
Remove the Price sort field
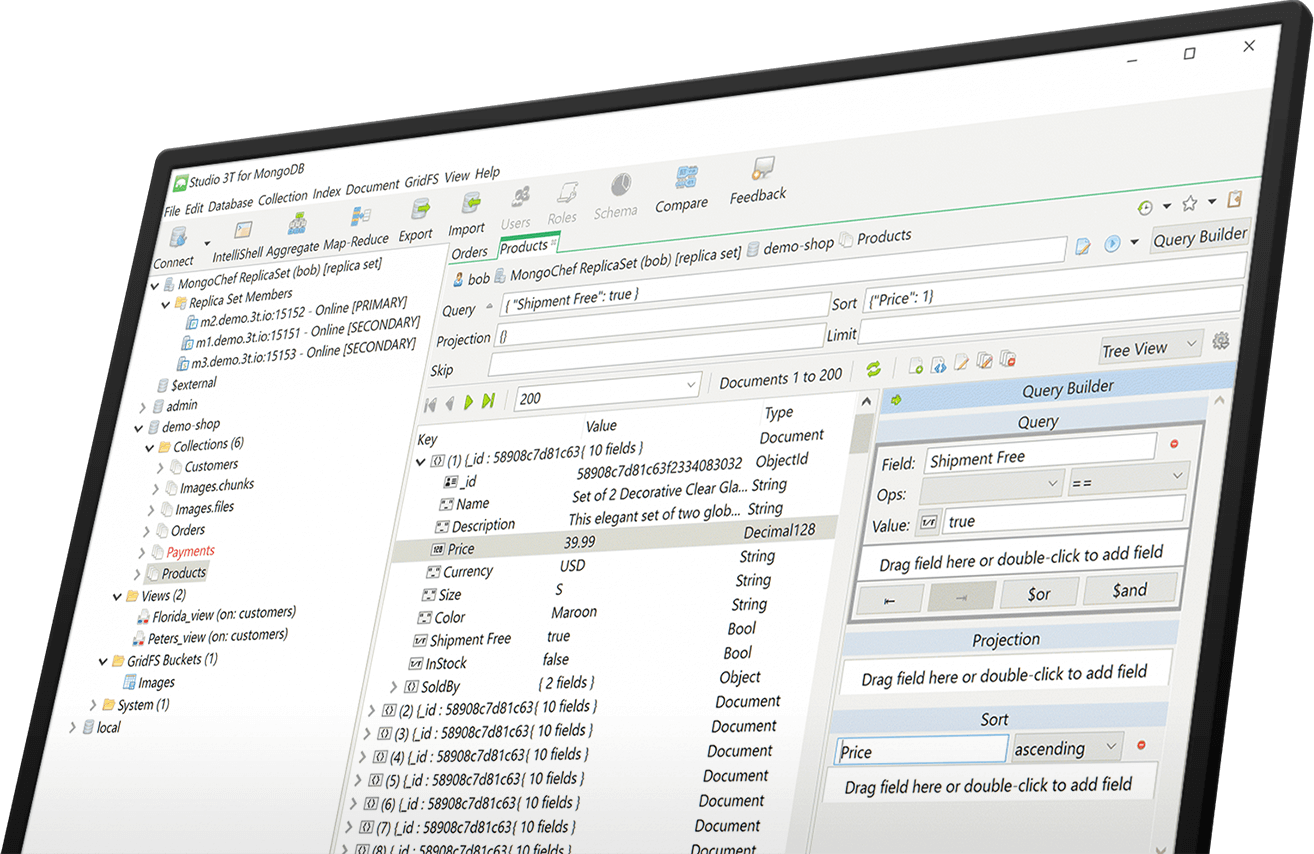pos(1140,745)
